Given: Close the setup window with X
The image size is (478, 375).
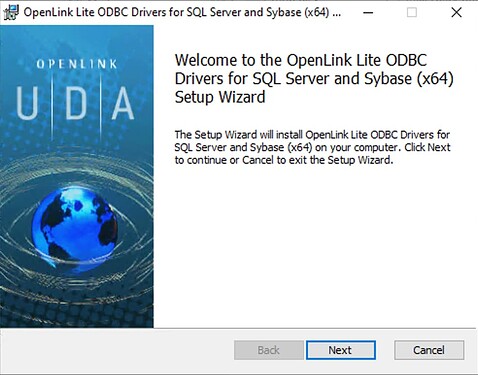Looking at the screenshot, I should 456,13.
